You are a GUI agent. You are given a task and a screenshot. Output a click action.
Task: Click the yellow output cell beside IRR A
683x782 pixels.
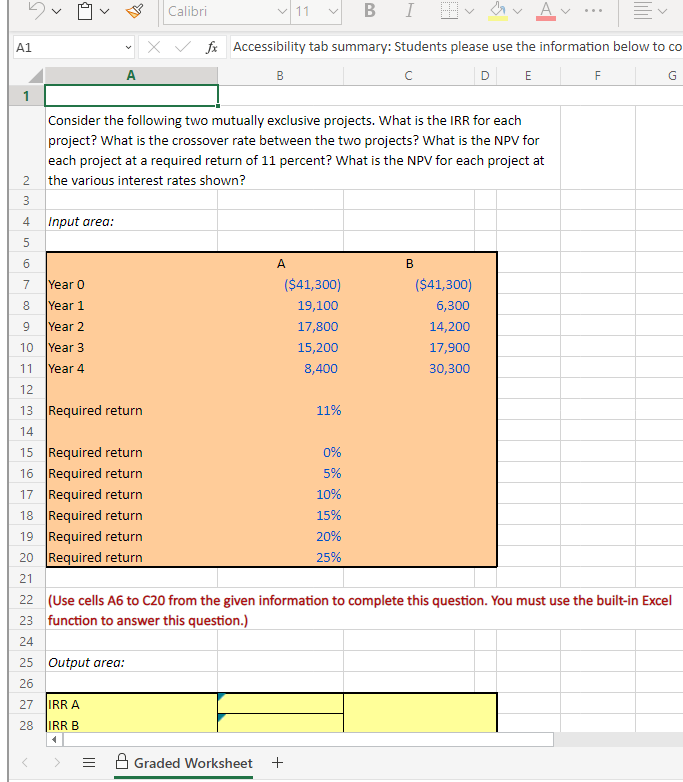[280, 704]
